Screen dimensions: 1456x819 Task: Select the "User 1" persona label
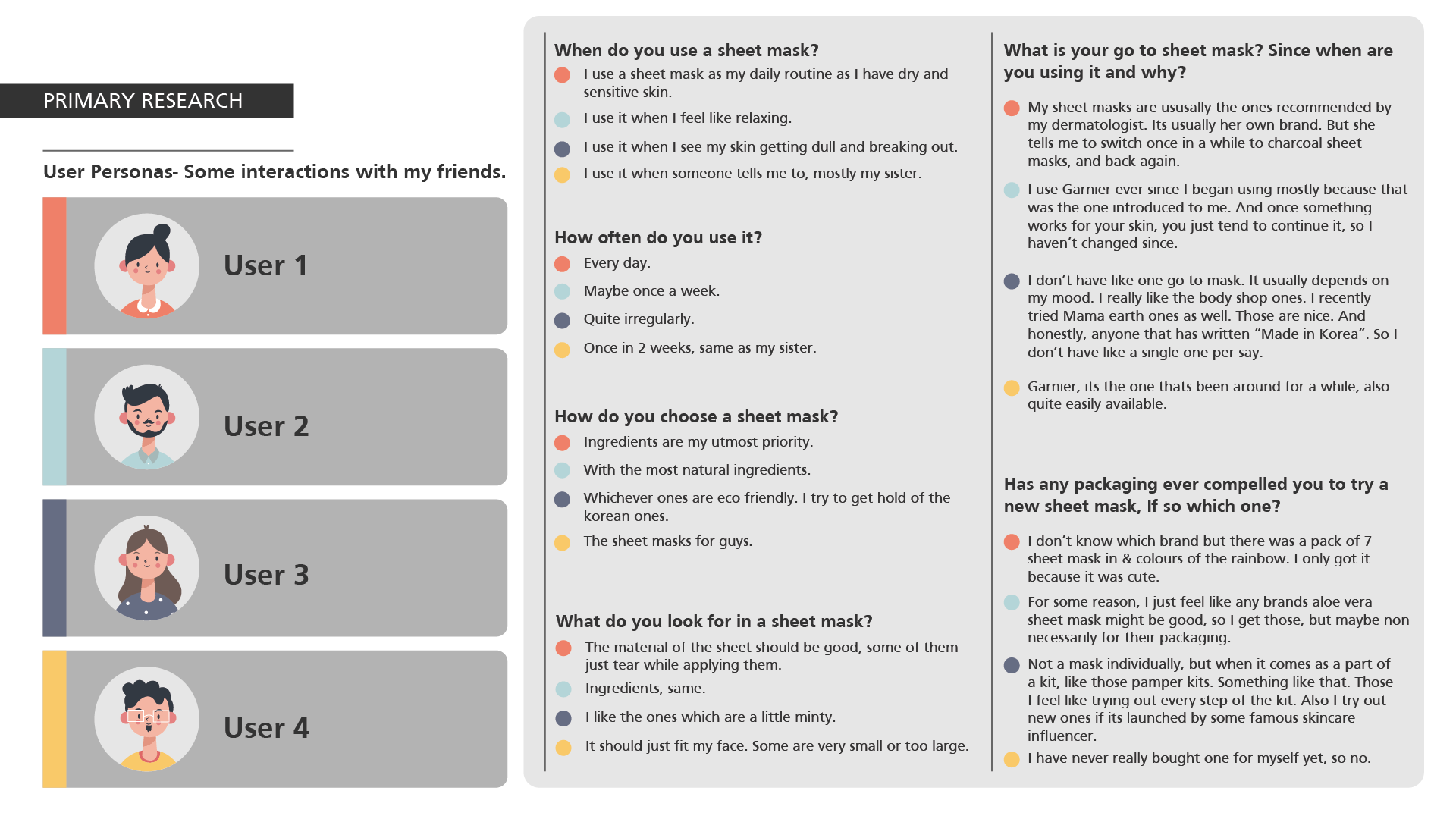coord(265,265)
